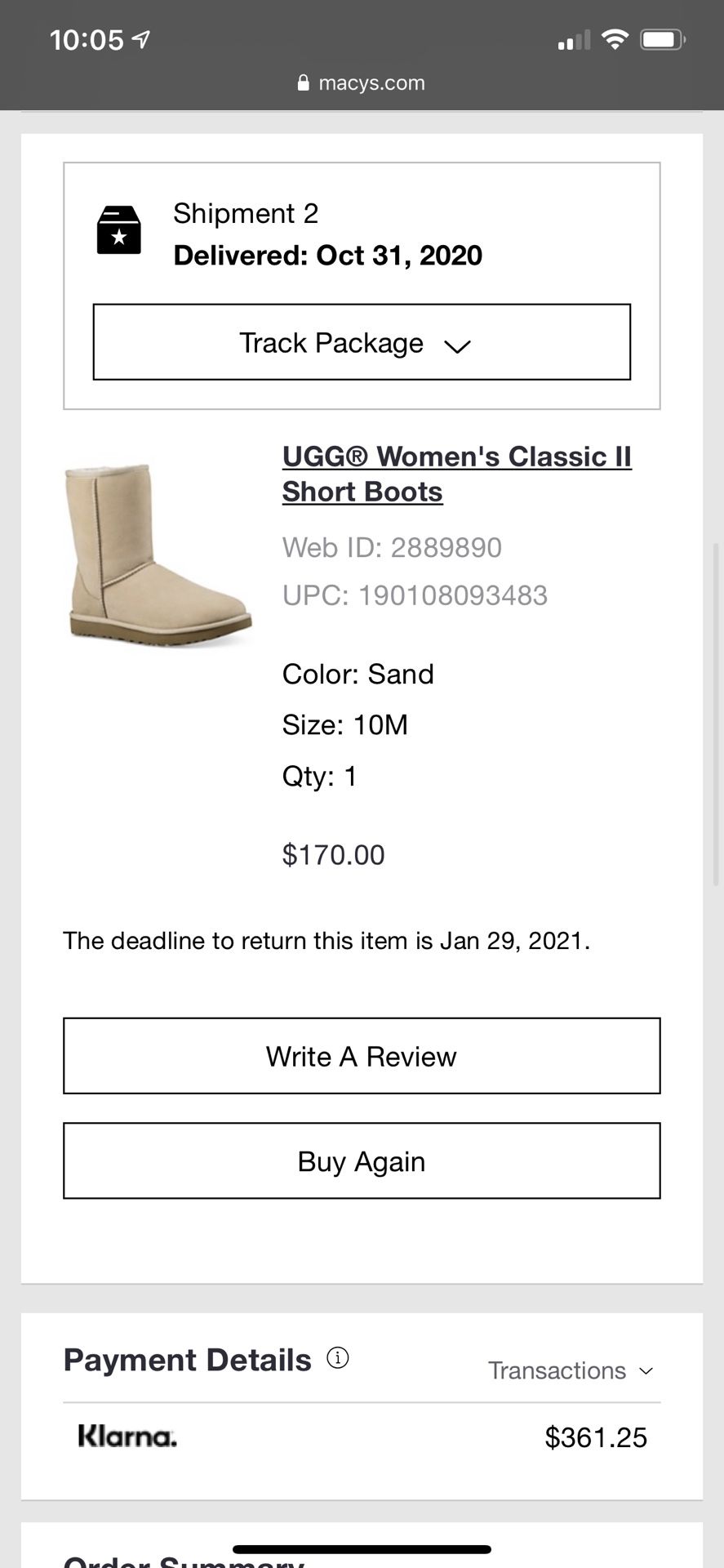Tap the 10:05 clock in status bar
The image size is (724, 1568).
[x=87, y=39]
